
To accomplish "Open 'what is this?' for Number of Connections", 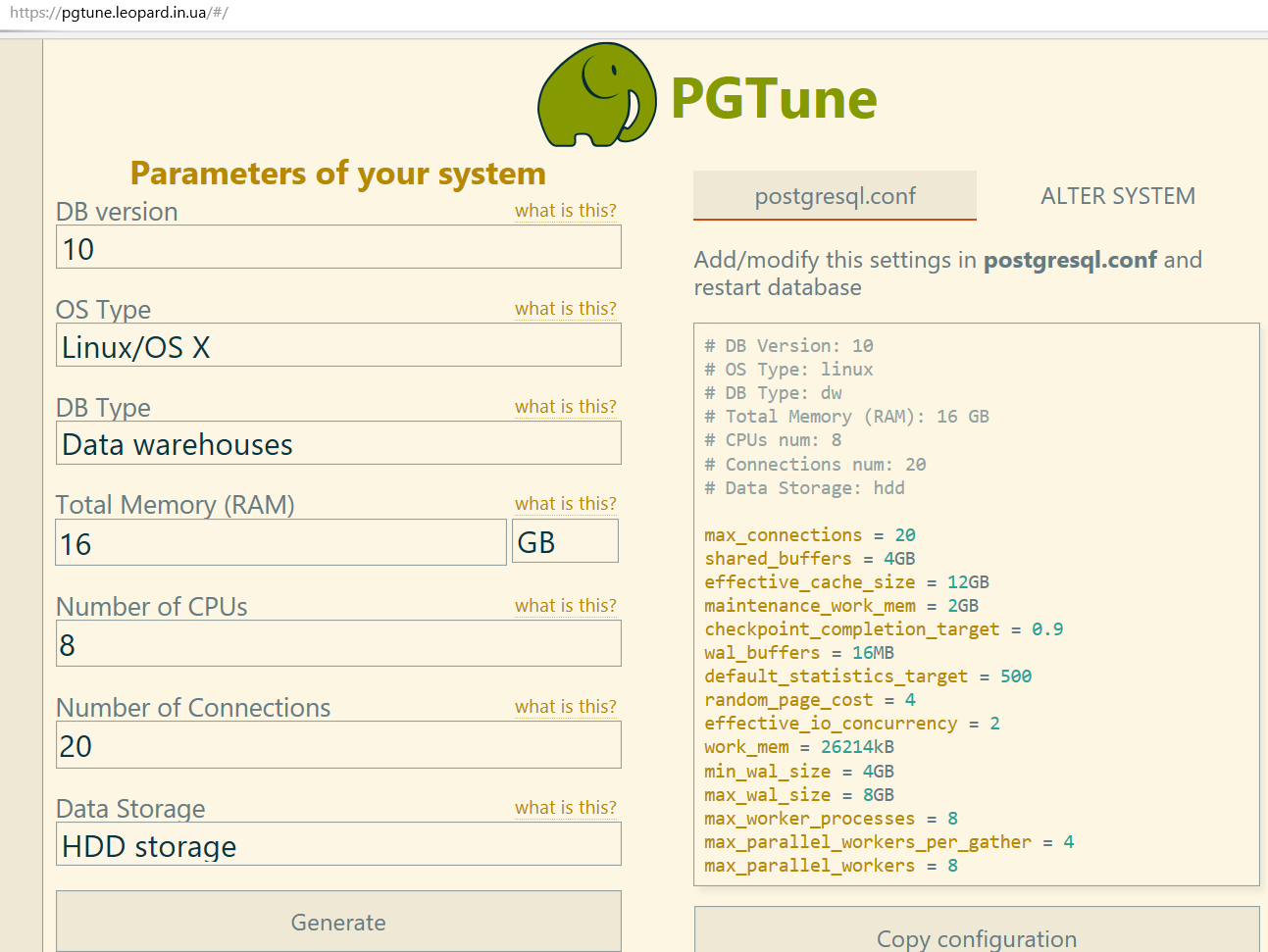I will click(566, 707).
